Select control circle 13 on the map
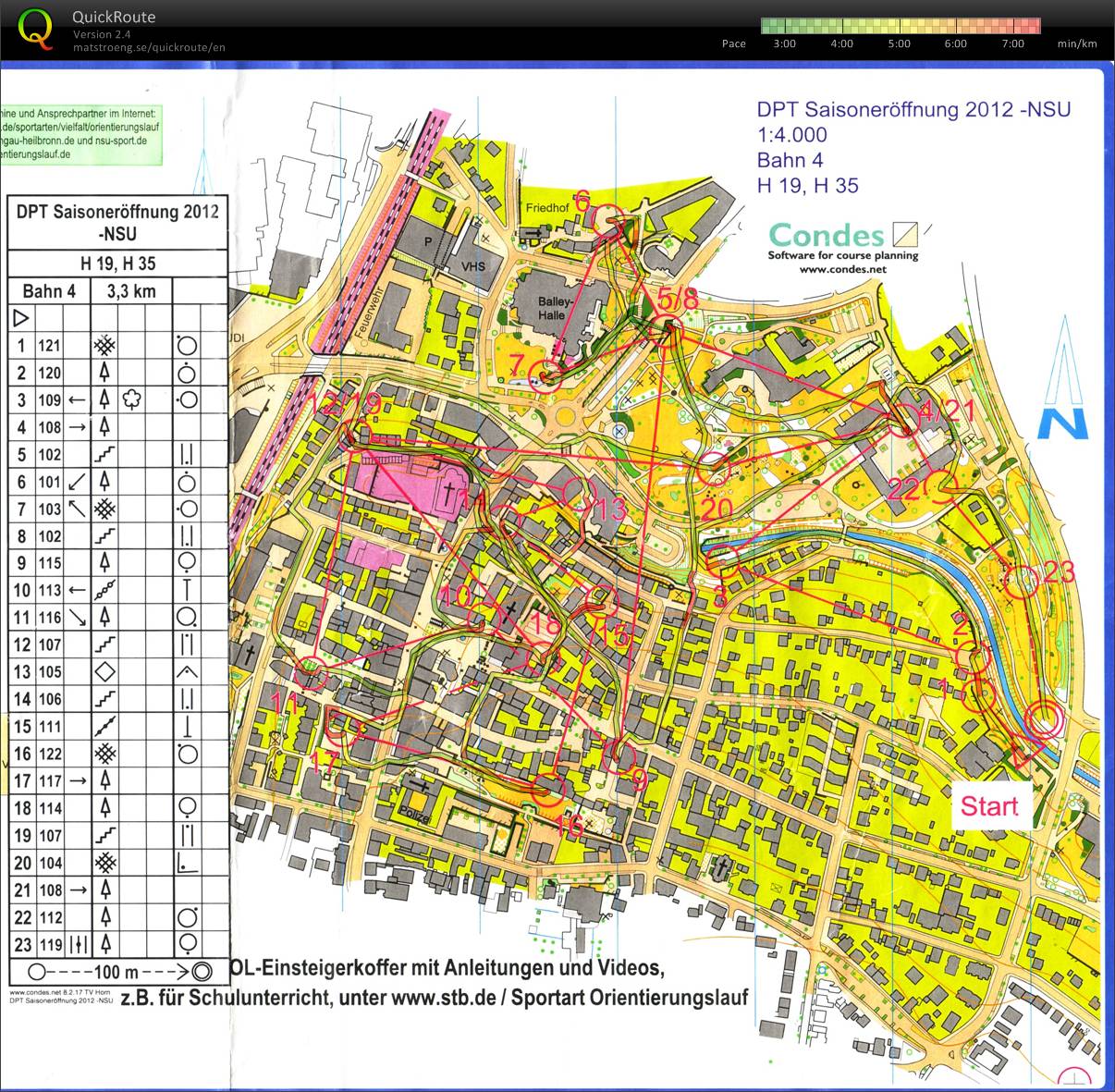1115x1092 pixels. click(x=577, y=491)
